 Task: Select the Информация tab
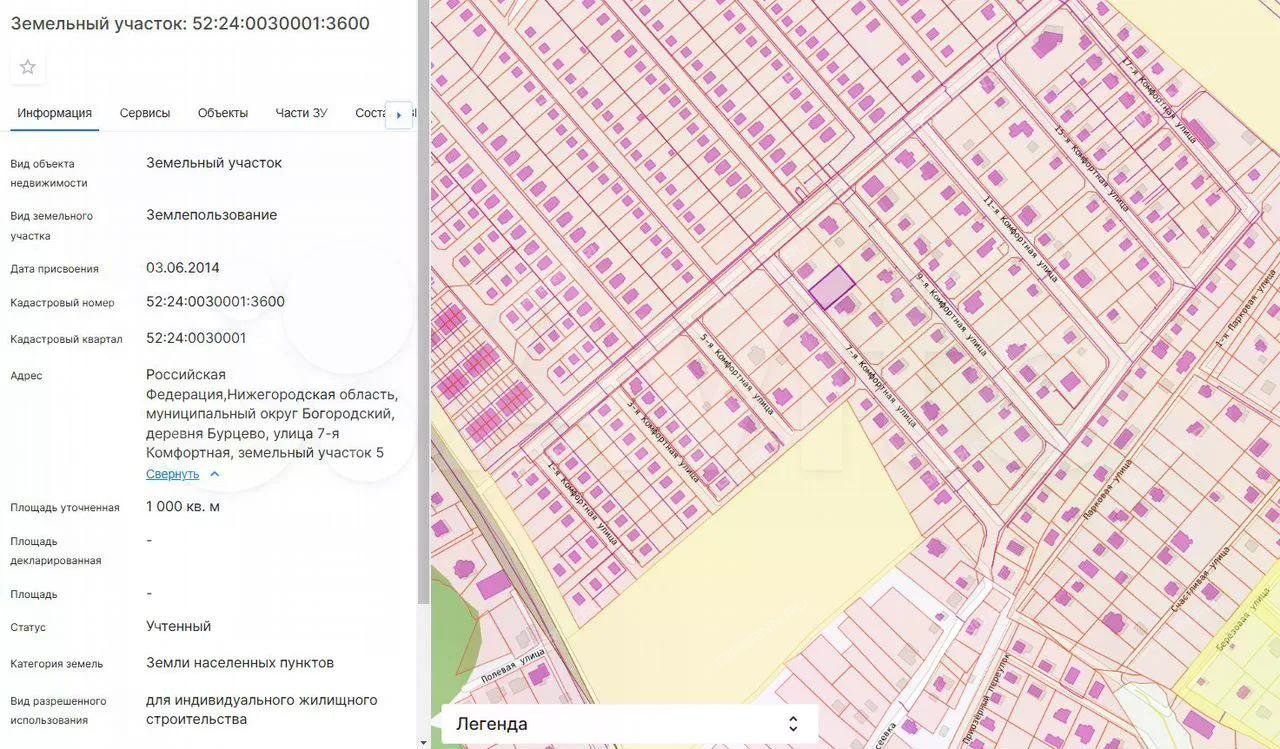[x=55, y=113]
